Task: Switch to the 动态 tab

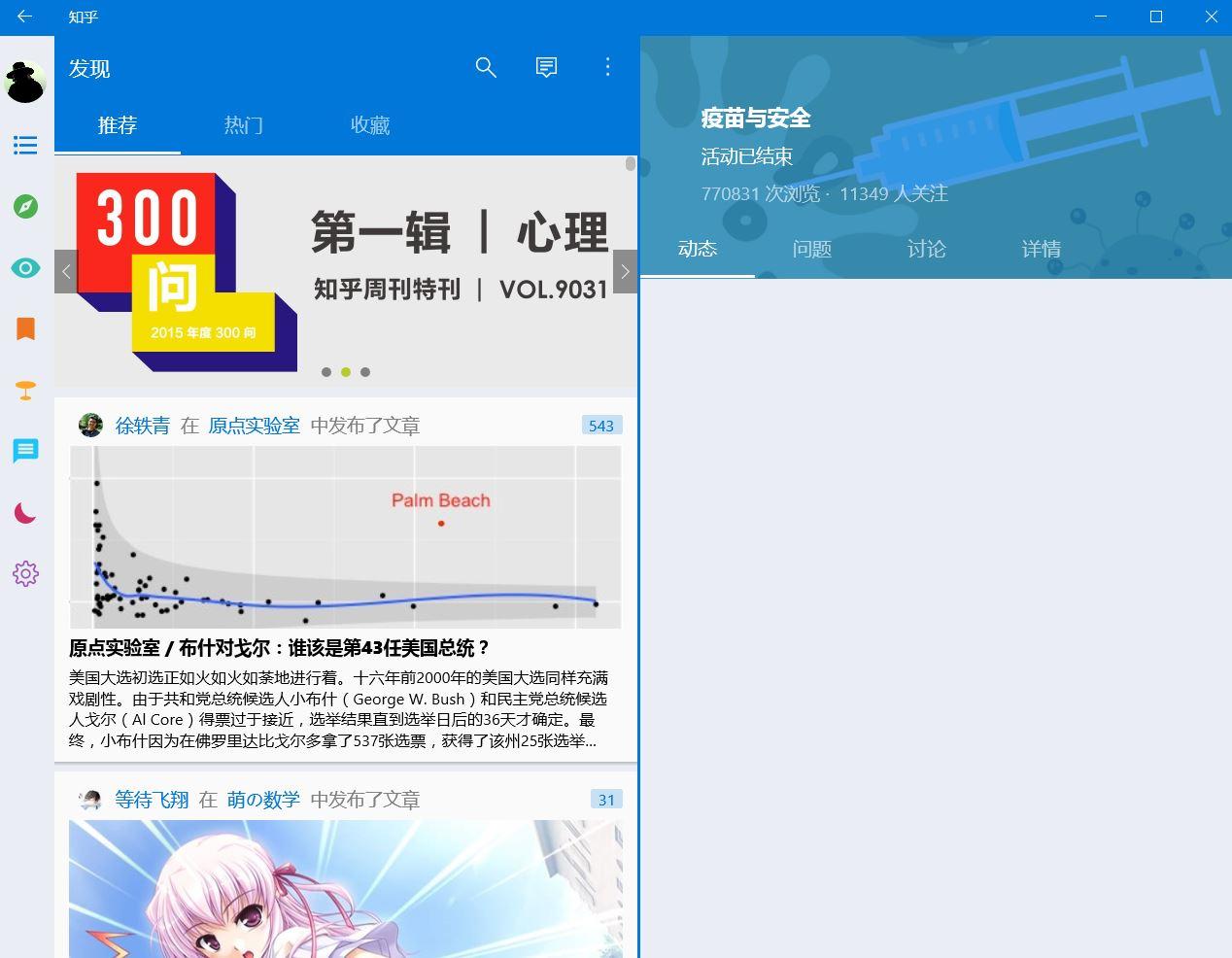Action: (698, 249)
